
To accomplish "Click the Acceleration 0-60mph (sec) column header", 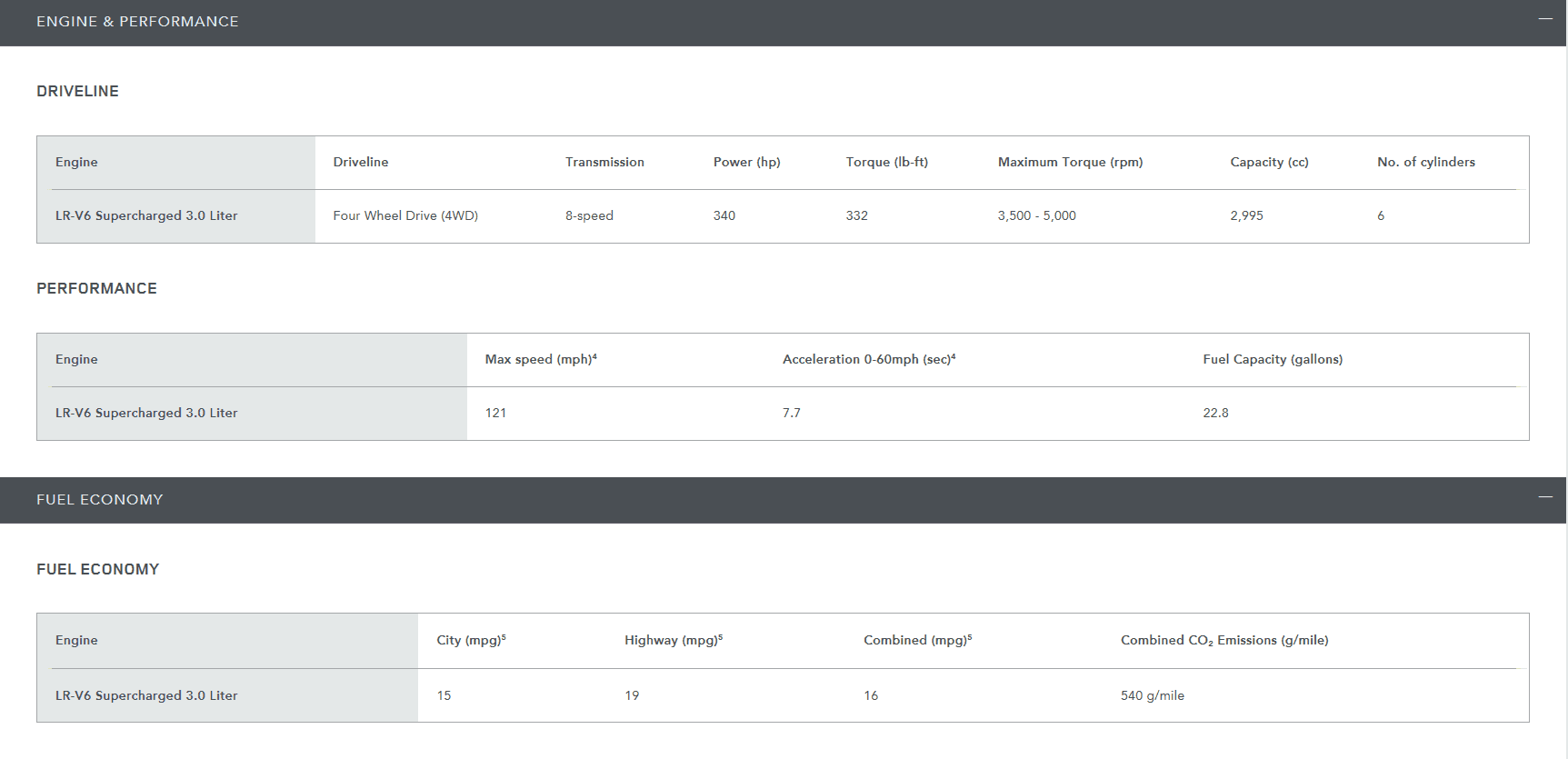I will pos(869,359).
